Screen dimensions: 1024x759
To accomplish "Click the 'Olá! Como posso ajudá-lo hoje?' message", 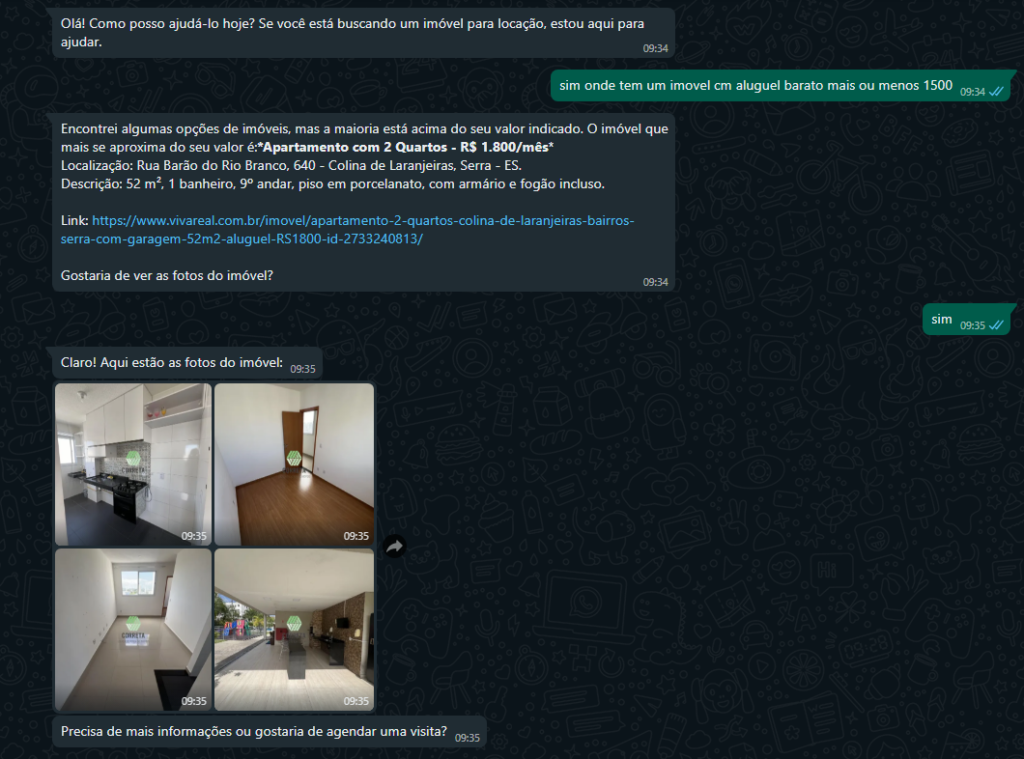I will click(364, 33).
